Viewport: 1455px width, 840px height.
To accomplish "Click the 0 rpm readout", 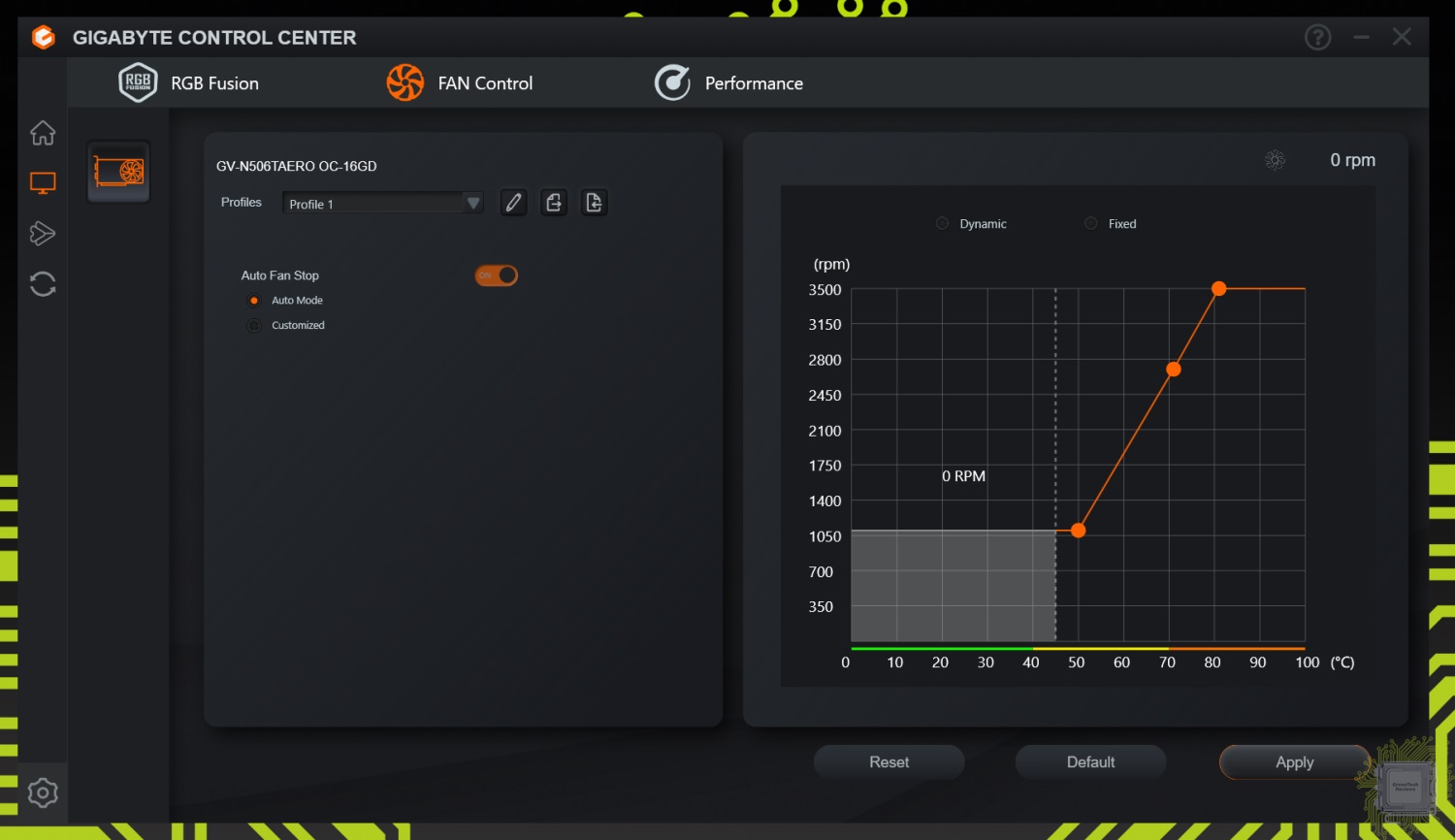I will pyautogui.click(x=1352, y=160).
